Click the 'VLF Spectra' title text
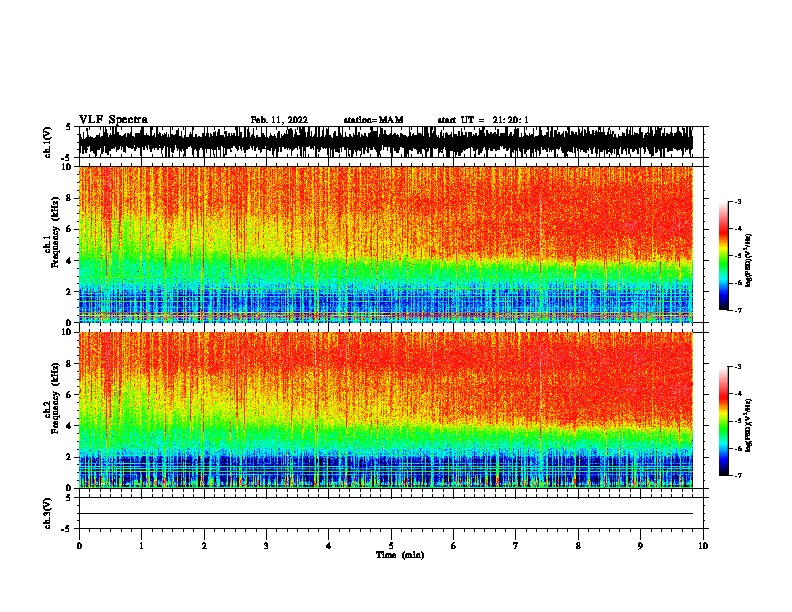The image size is (792, 612). click(x=113, y=120)
